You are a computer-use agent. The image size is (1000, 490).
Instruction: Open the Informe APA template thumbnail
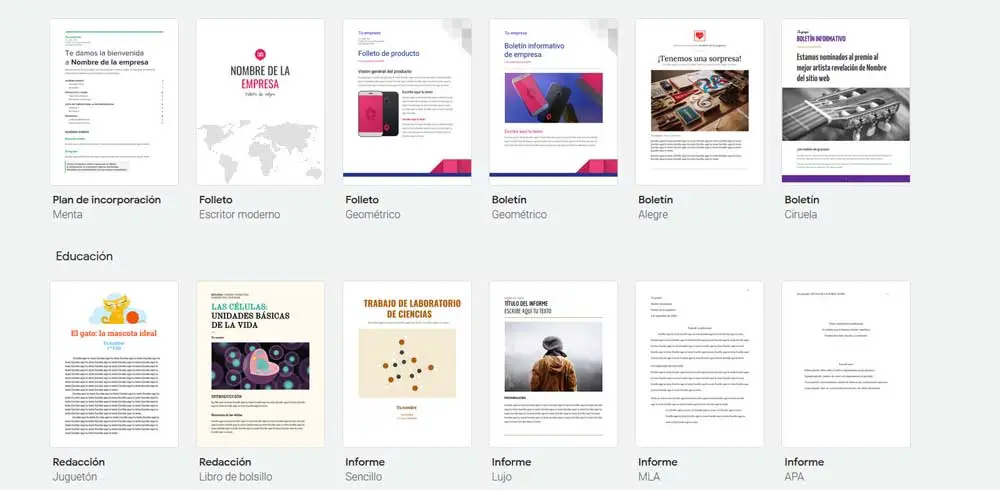[846, 364]
